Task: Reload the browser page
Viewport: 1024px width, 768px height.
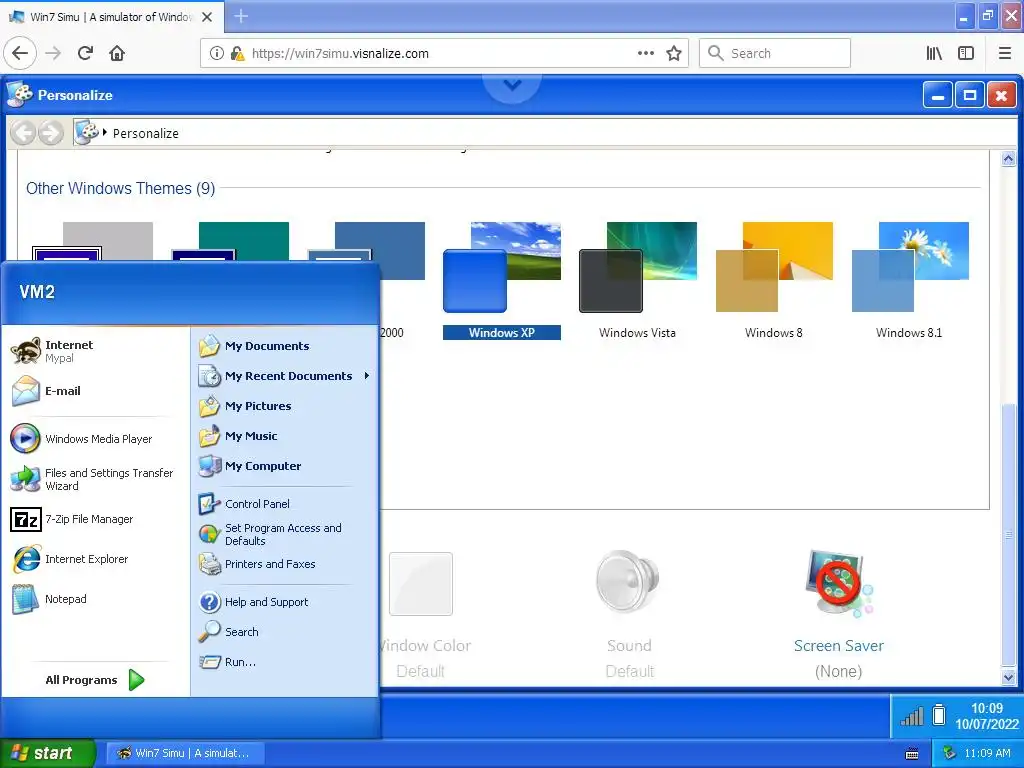Action: pyautogui.click(x=86, y=53)
